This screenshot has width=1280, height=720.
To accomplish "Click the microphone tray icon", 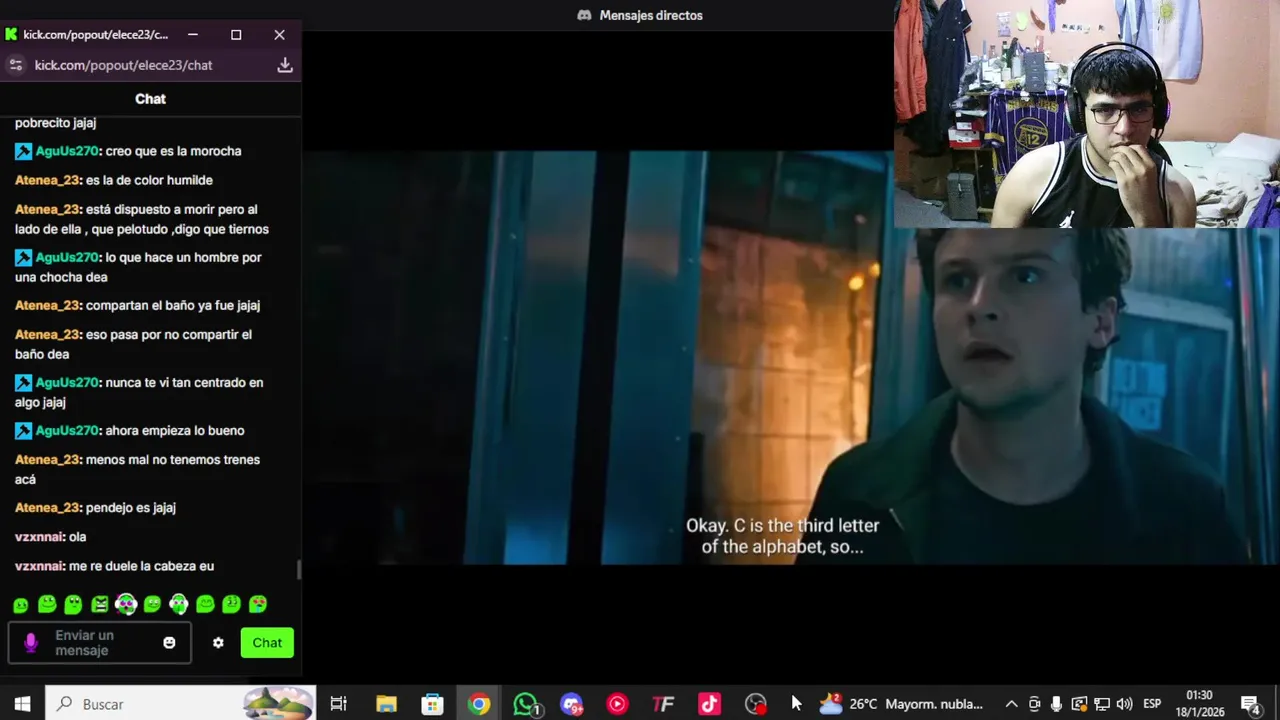I will click(1056, 704).
